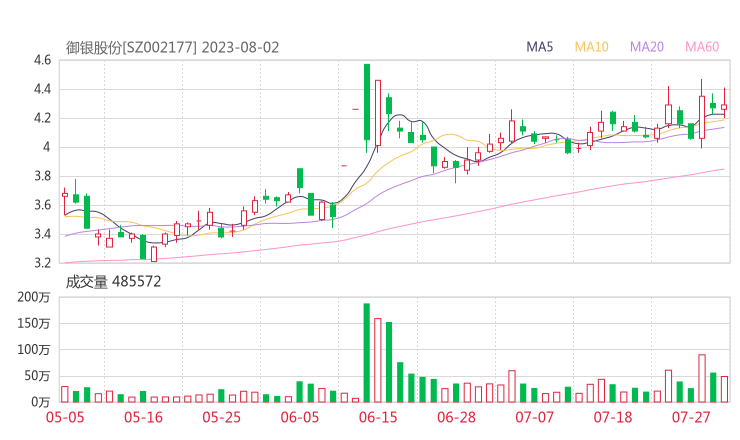The image size is (740, 440).
Task: Click the 200万 volume axis label
Action: [x=35, y=297]
